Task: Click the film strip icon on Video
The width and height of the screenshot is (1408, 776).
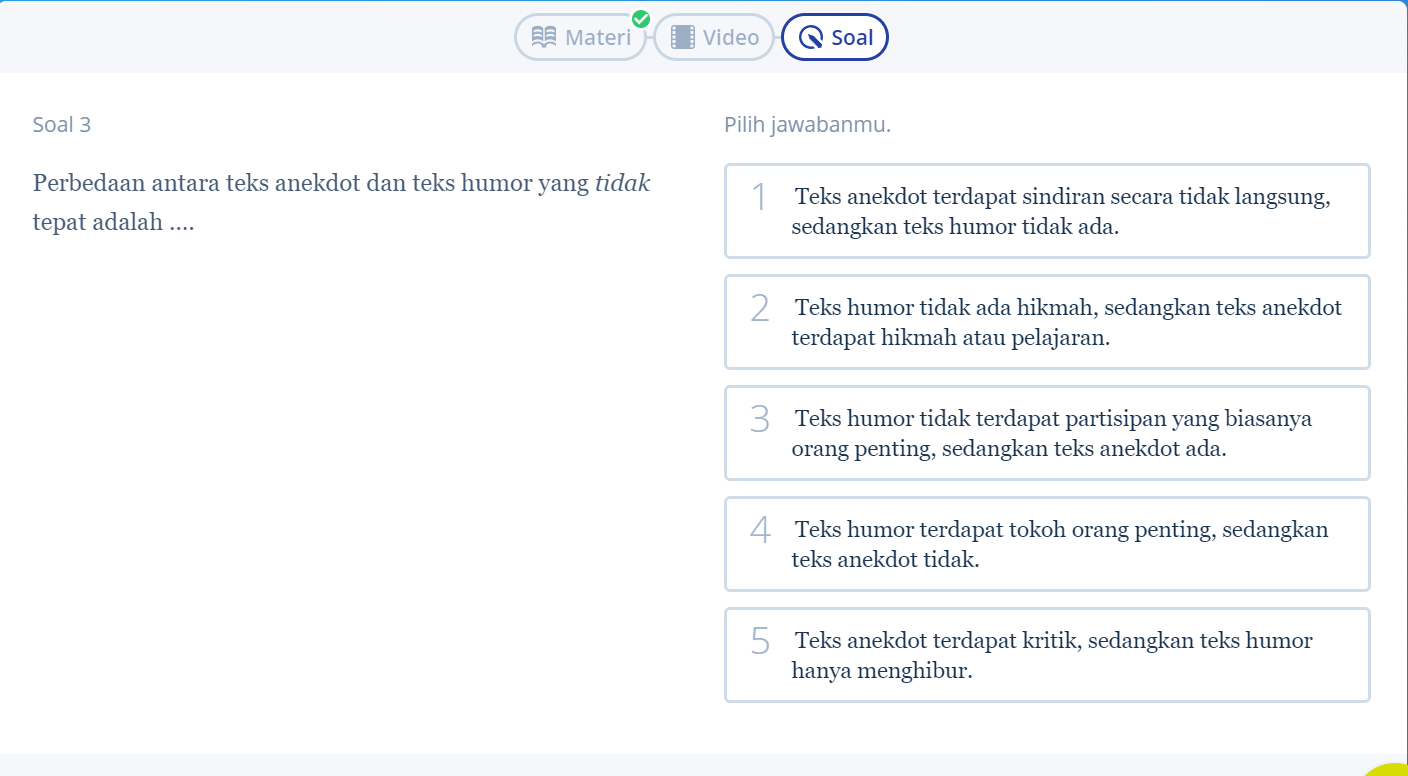Action: coord(683,38)
